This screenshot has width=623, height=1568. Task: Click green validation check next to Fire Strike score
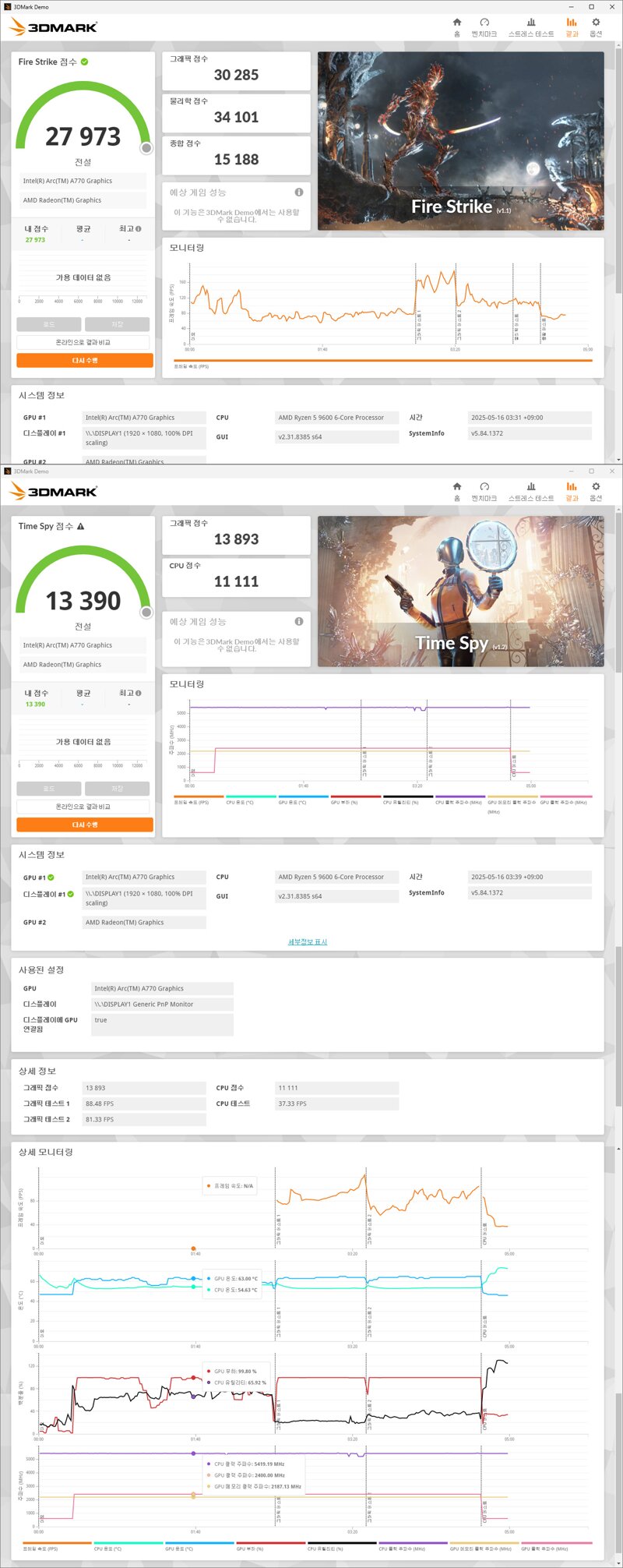[85, 62]
